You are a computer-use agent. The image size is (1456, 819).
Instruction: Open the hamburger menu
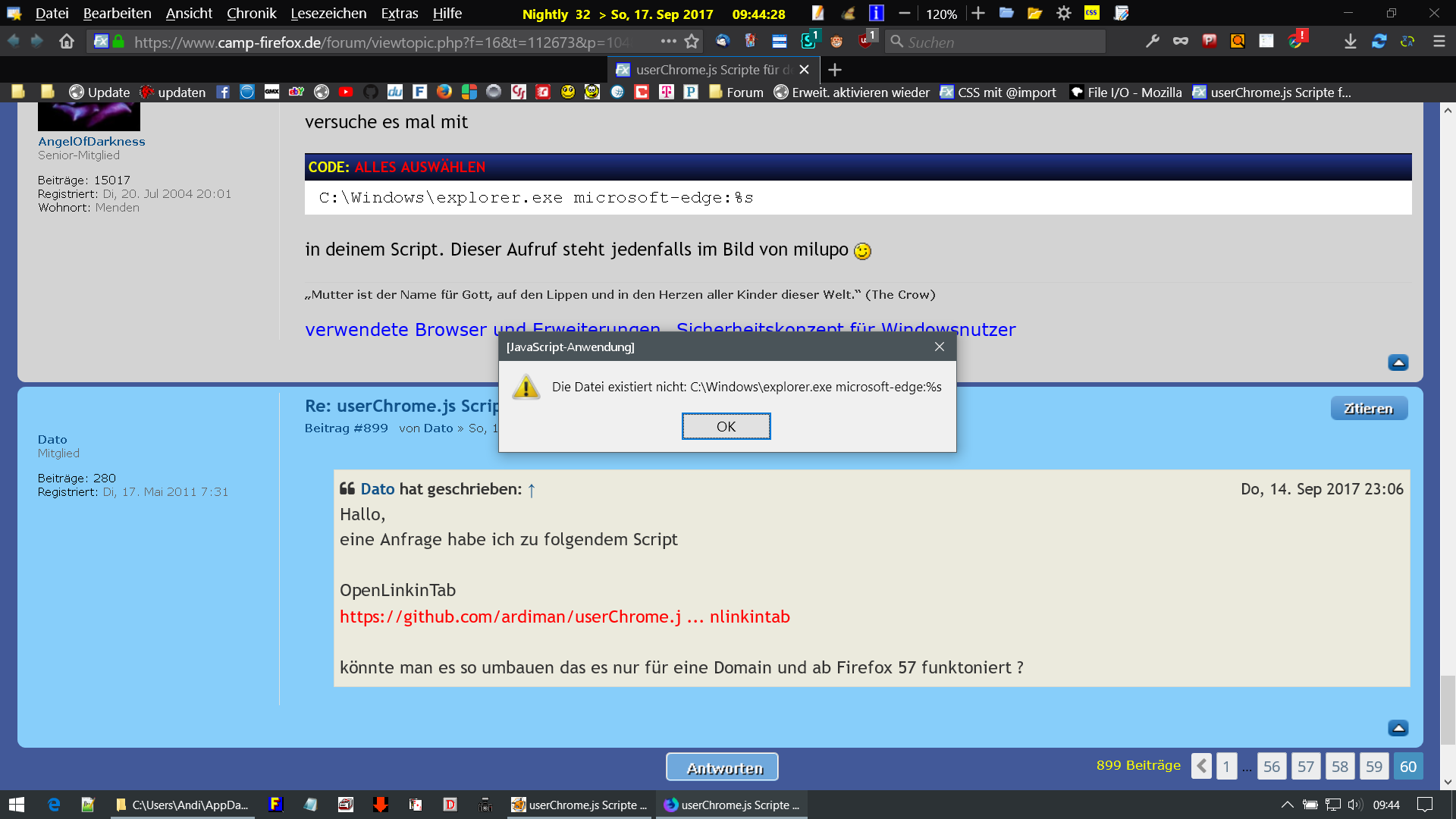tap(1439, 42)
